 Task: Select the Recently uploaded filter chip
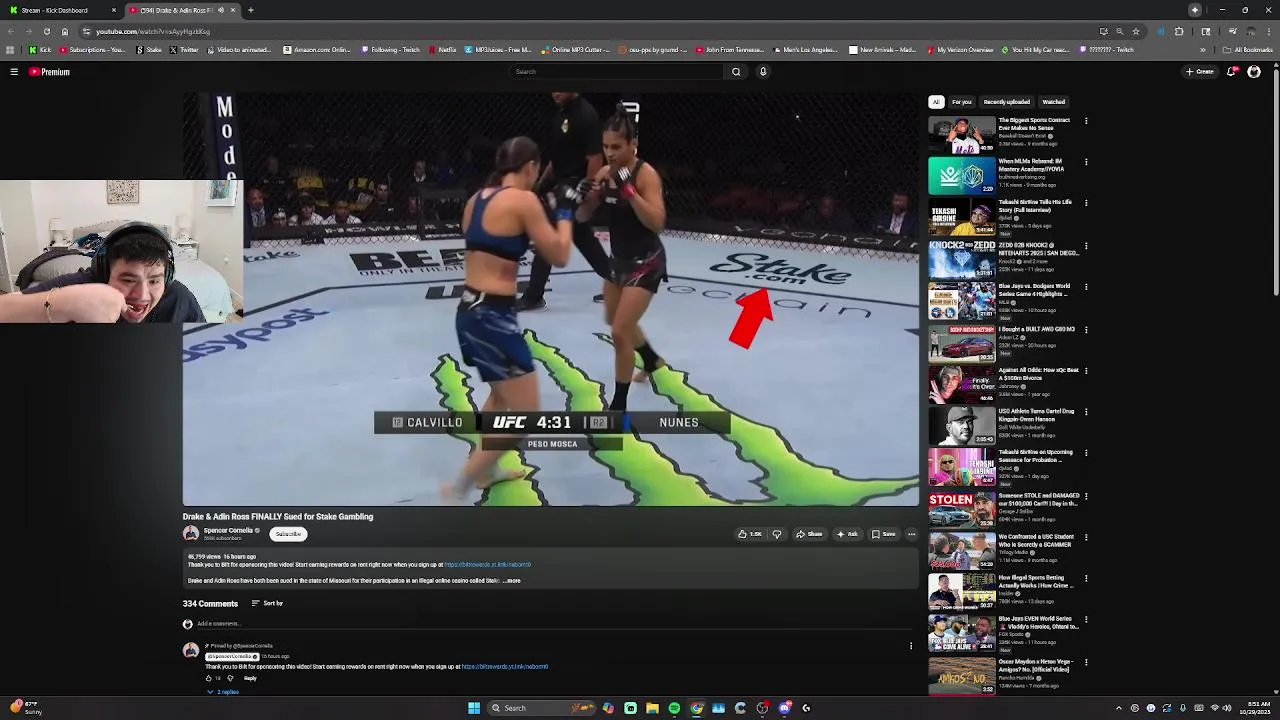tap(1007, 102)
